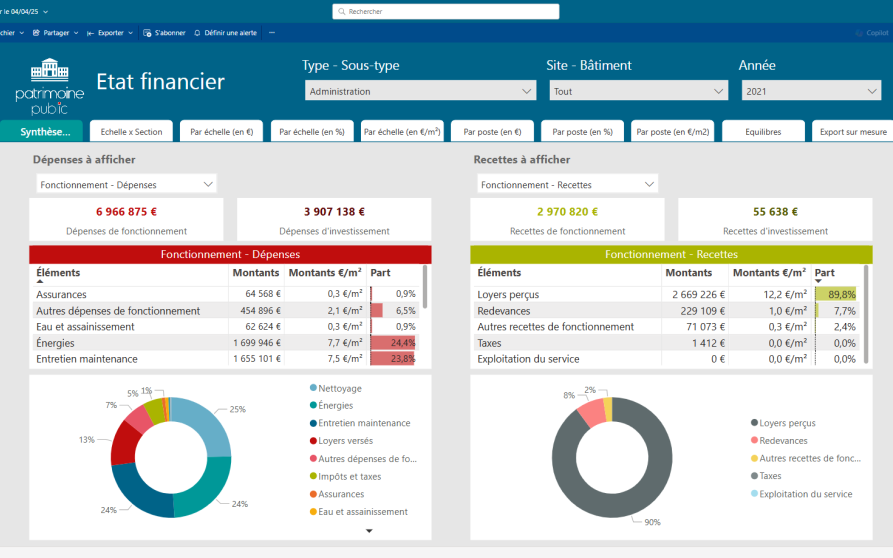Click Énergies legend color marker
Viewport: 893px width, 558px height.
pos(313,405)
